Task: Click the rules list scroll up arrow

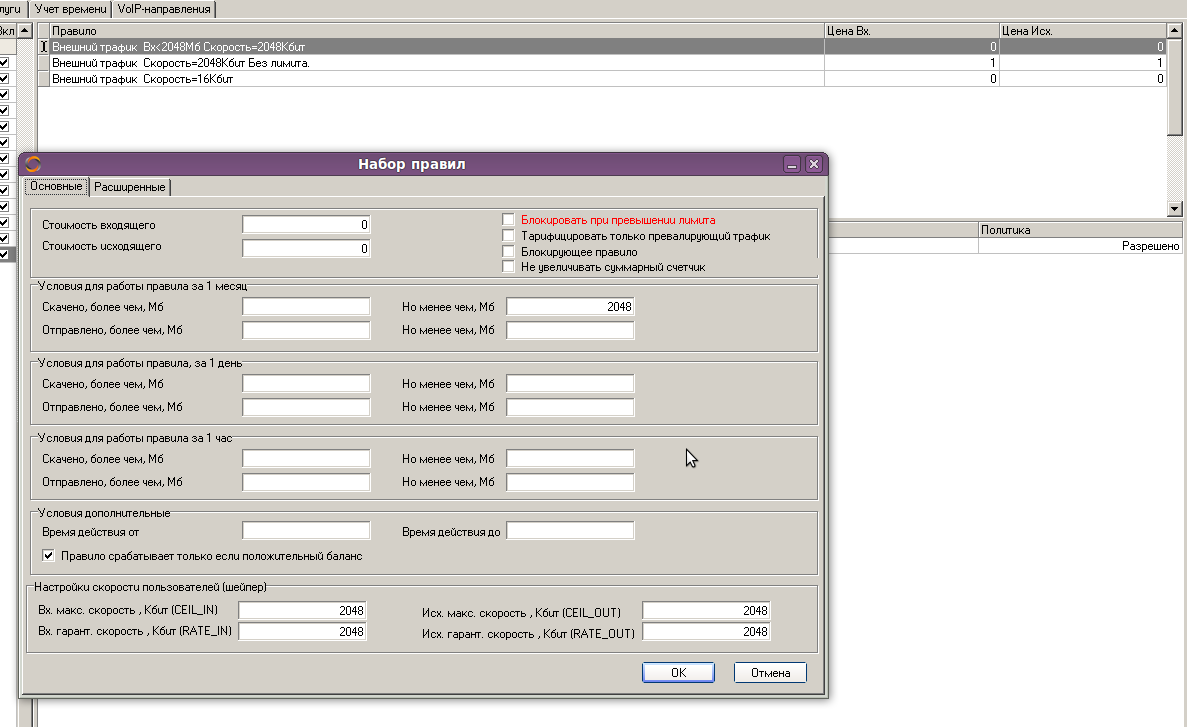Action: pyautogui.click(x=1175, y=30)
